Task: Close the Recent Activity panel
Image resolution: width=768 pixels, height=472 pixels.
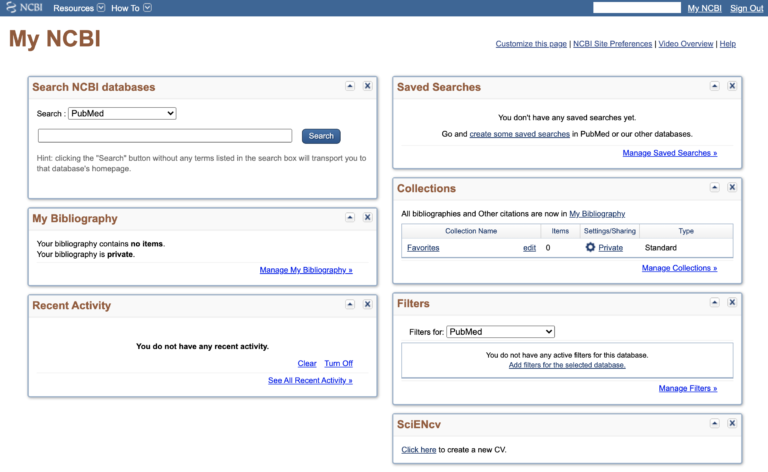Action: (x=367, y=305)
